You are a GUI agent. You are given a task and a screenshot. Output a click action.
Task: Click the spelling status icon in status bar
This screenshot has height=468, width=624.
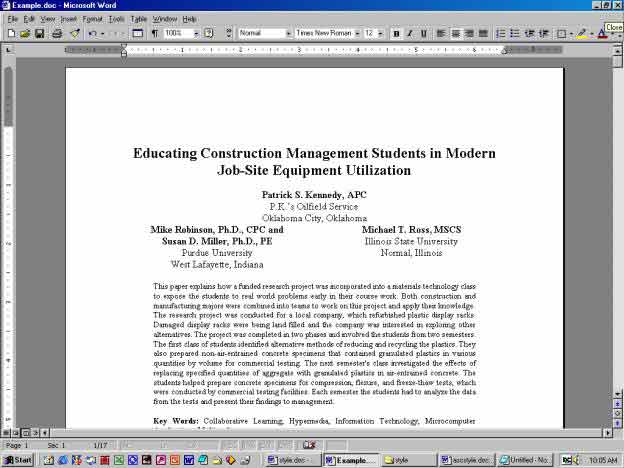point(309,445)
